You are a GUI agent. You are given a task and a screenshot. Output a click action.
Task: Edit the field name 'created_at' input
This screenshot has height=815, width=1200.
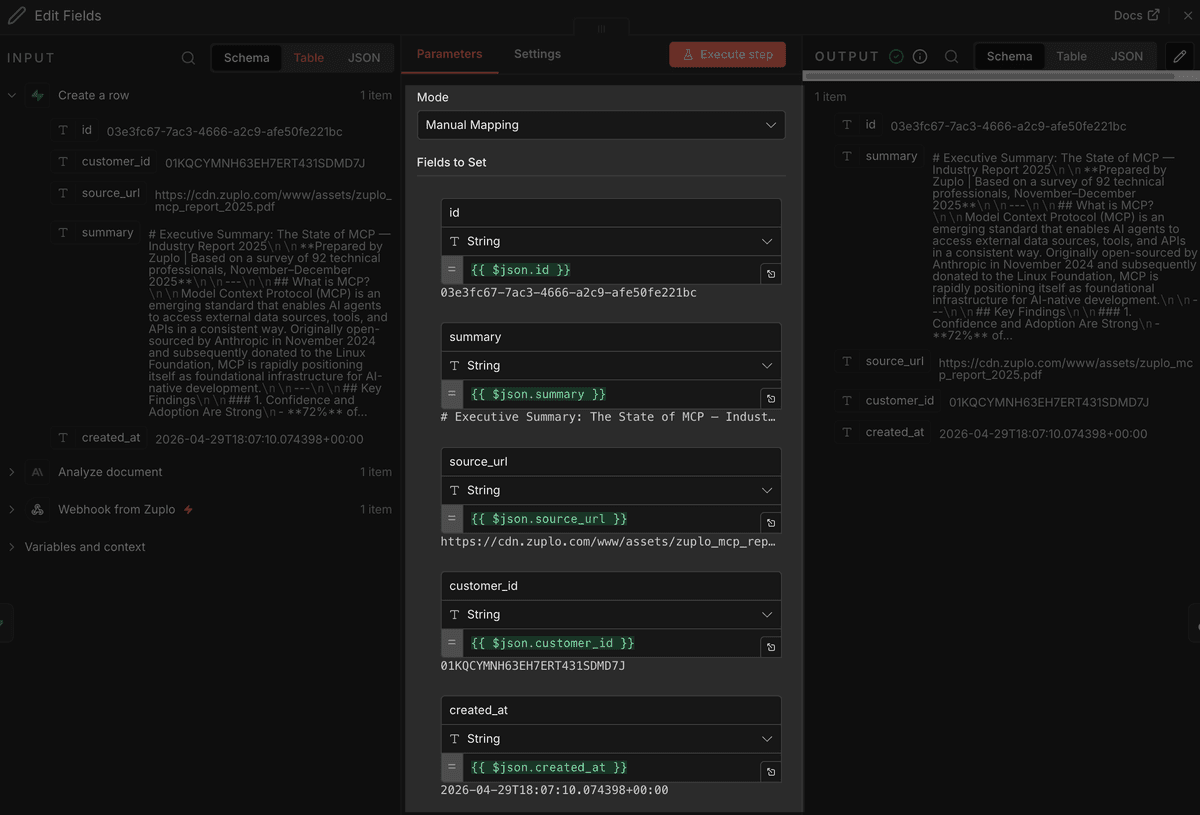[611, 710]
